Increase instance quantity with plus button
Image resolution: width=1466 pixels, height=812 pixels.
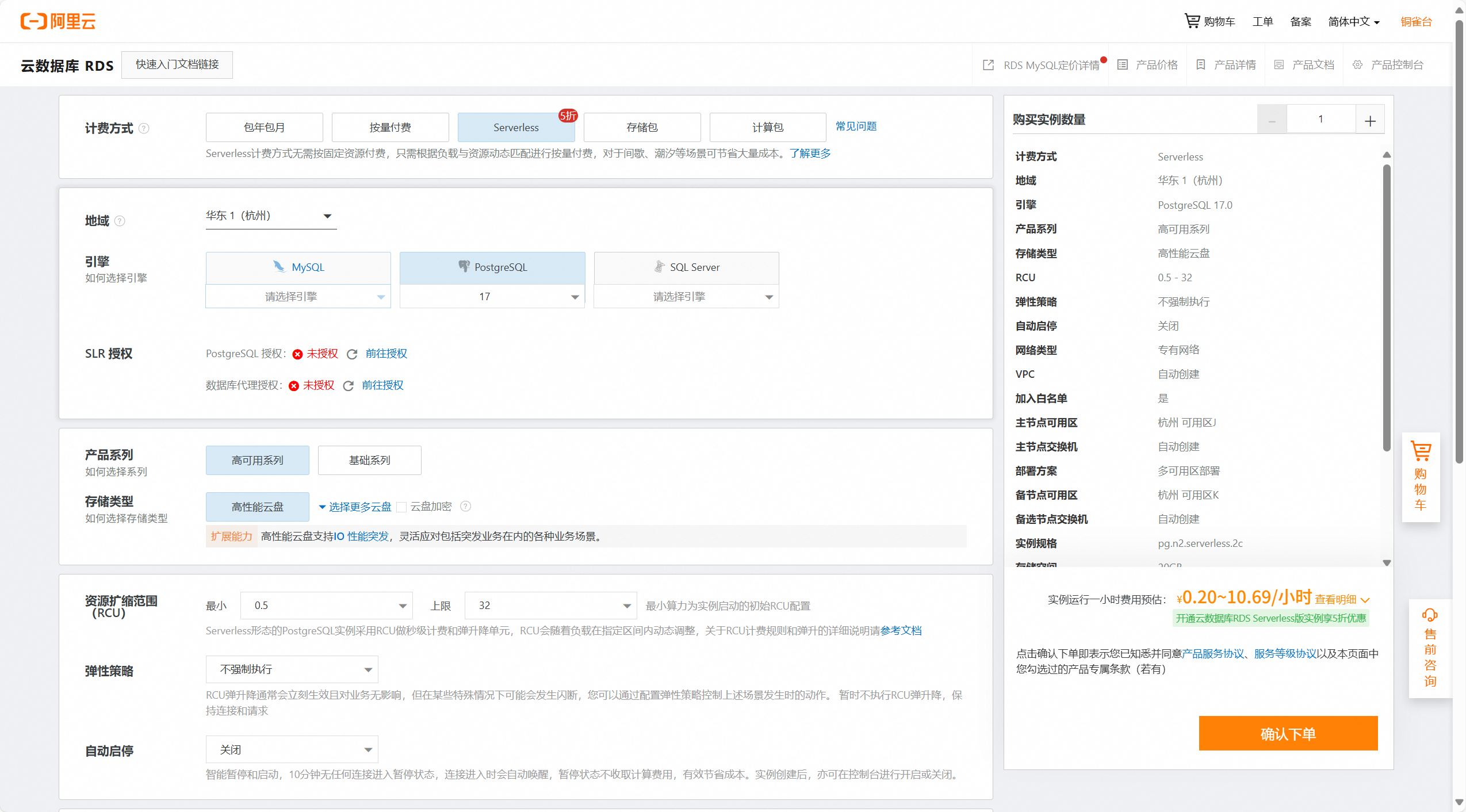coord(1370,120)
